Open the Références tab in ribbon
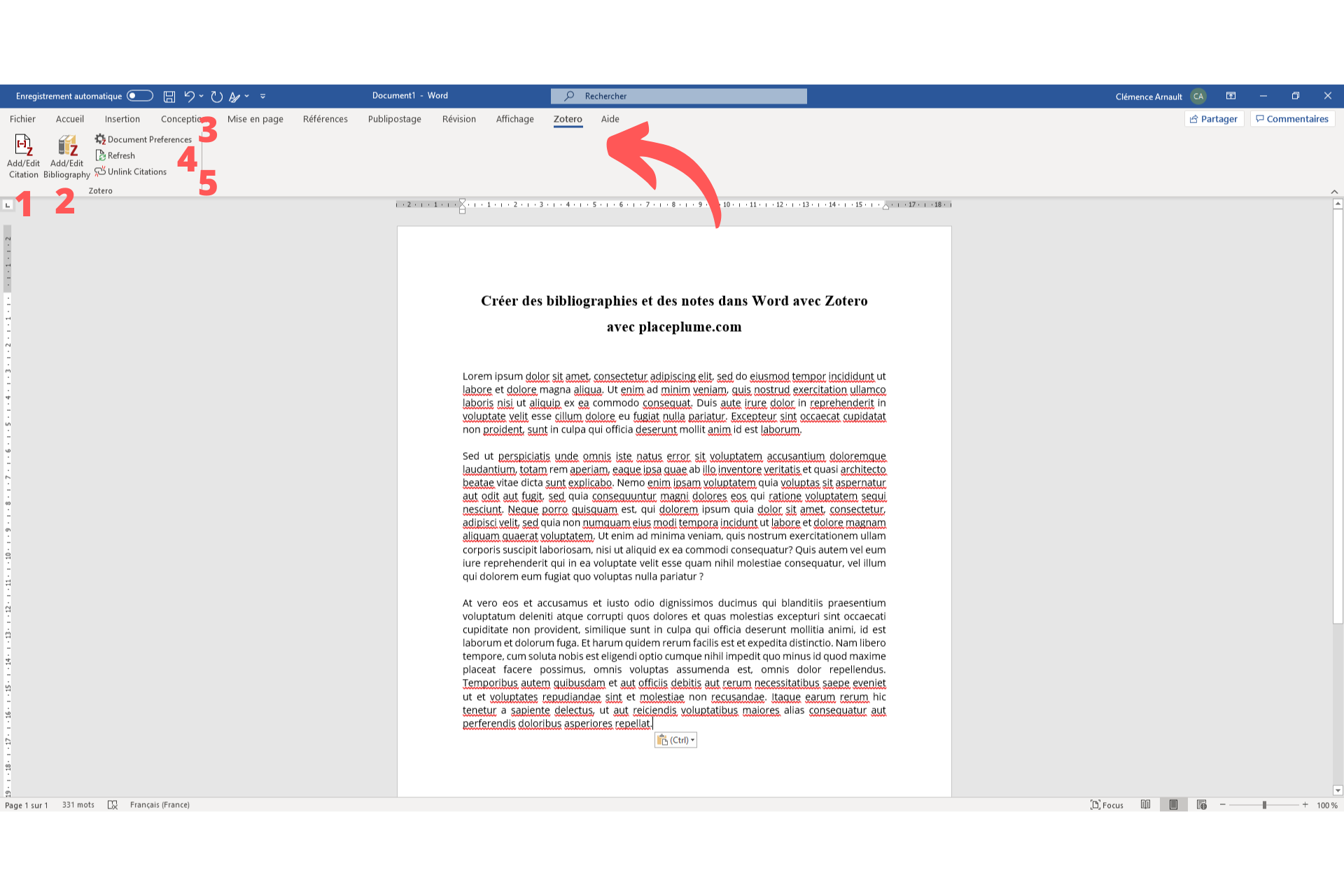1344x896 pixels. tap(325, 119)
